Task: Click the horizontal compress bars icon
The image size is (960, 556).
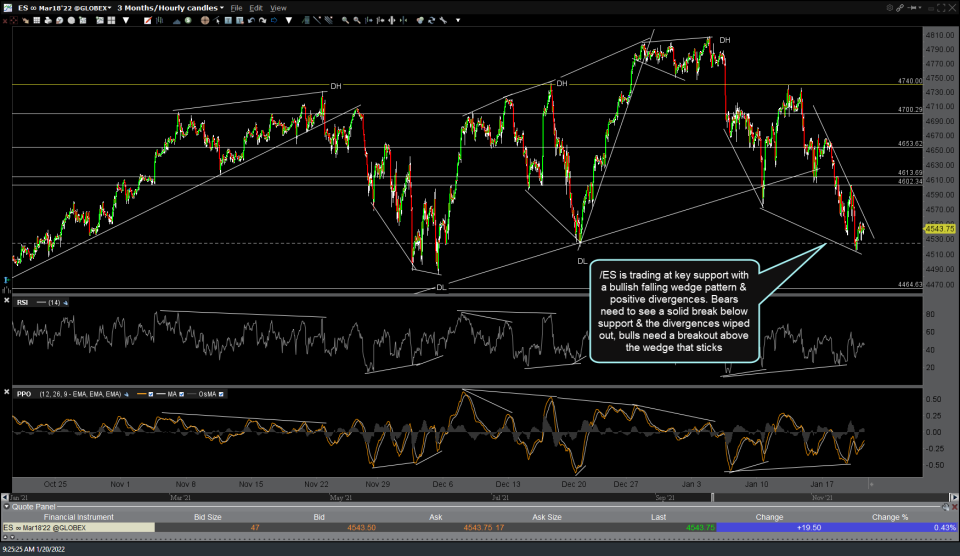Action: point(403,20)
